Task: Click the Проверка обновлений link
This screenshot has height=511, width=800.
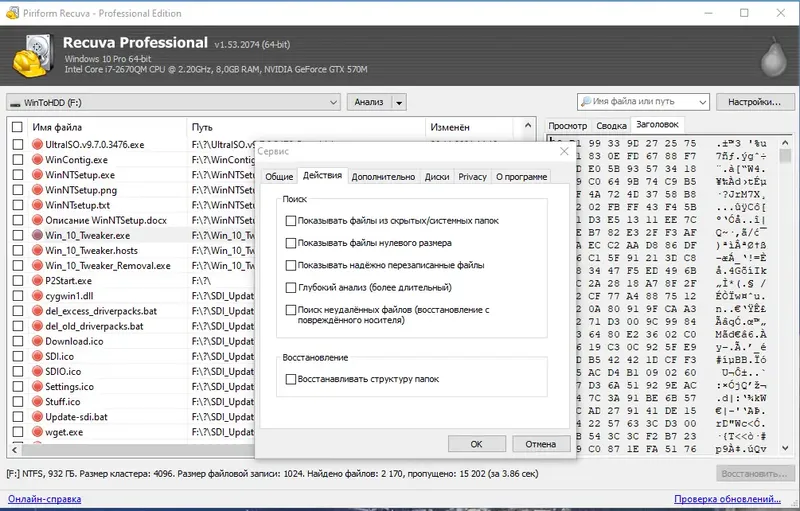Action: [x=727, y=499]
